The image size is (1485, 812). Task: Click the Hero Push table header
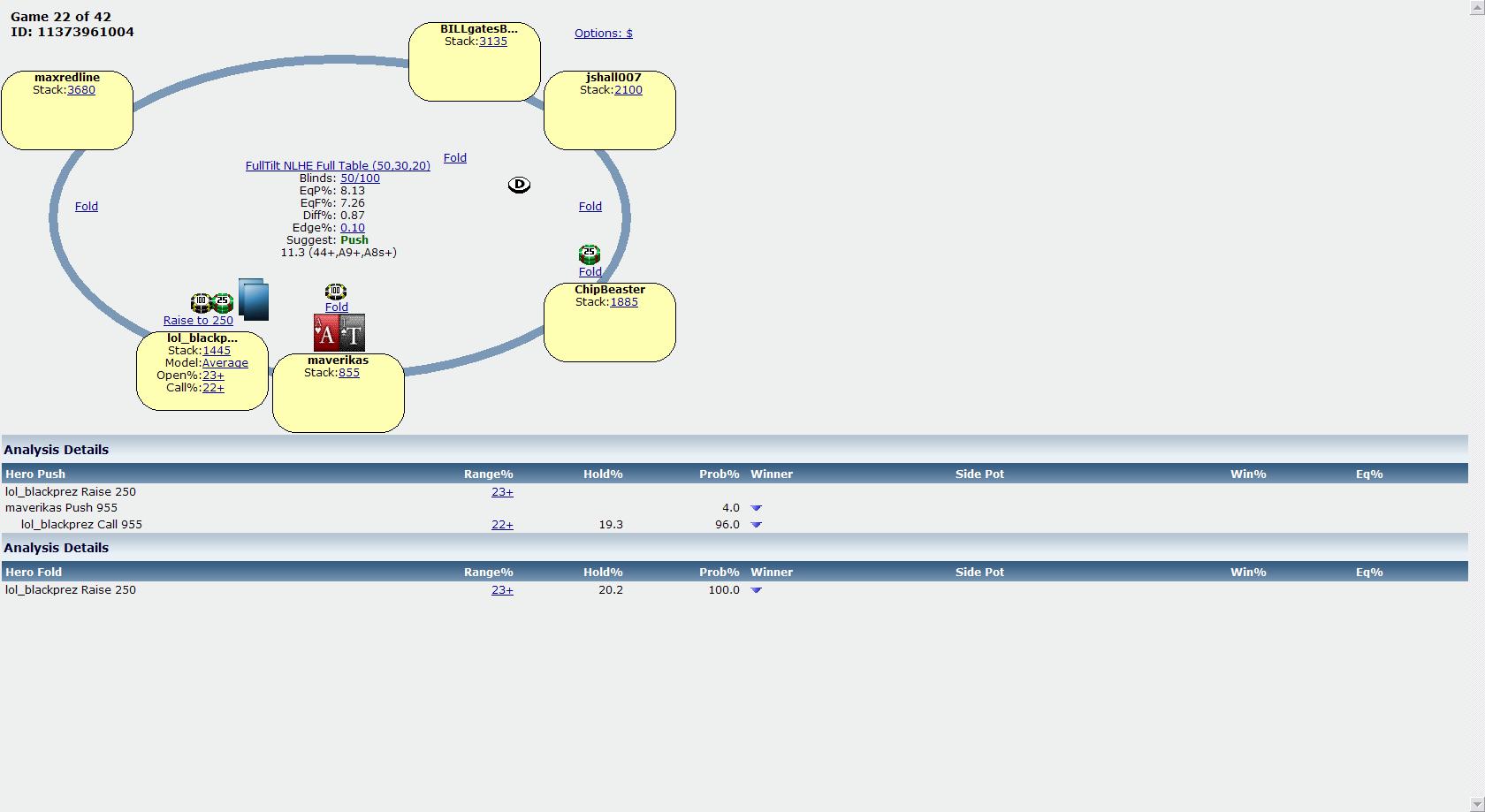[35, 474]
